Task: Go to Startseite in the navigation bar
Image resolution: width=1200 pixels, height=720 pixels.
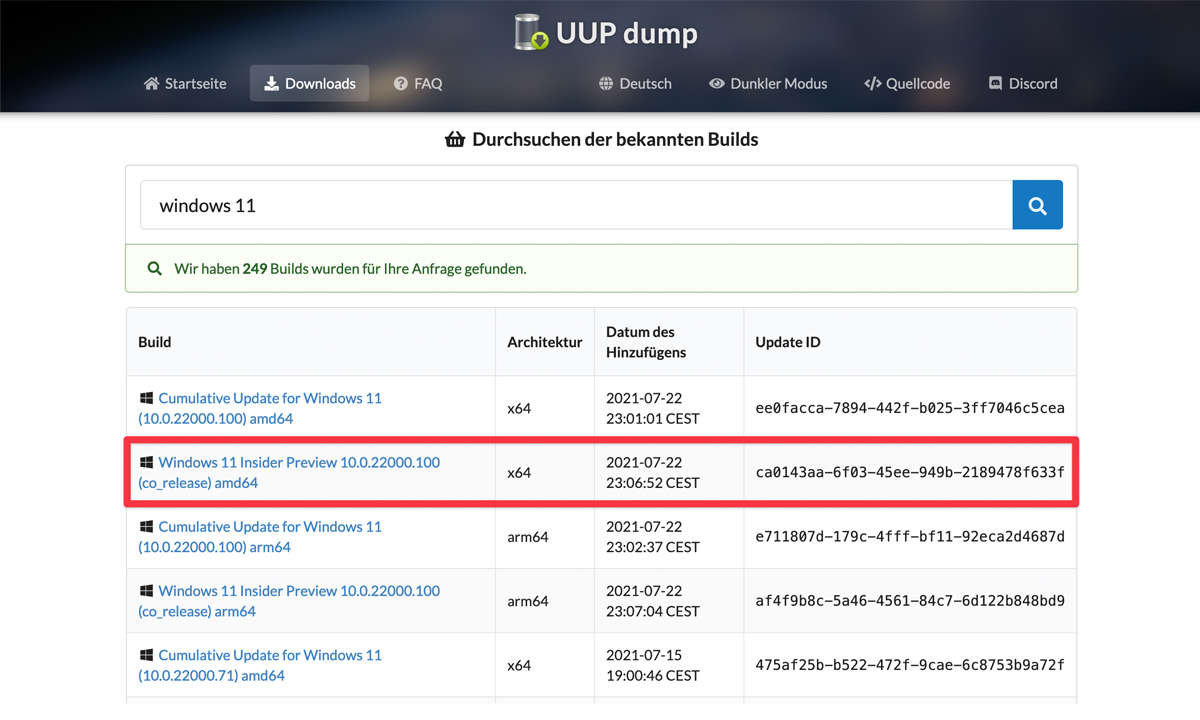Action: [x=185, y=83]
